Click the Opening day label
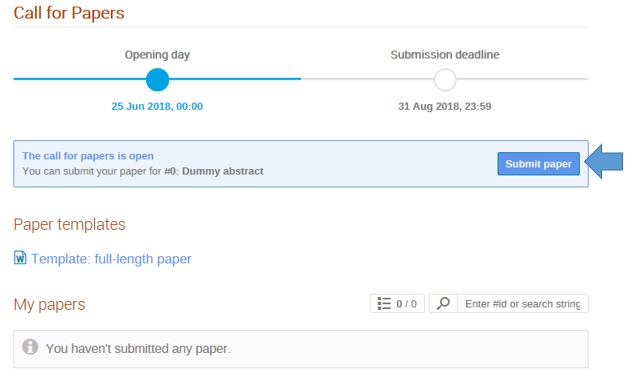 click(x=157, y=54)
